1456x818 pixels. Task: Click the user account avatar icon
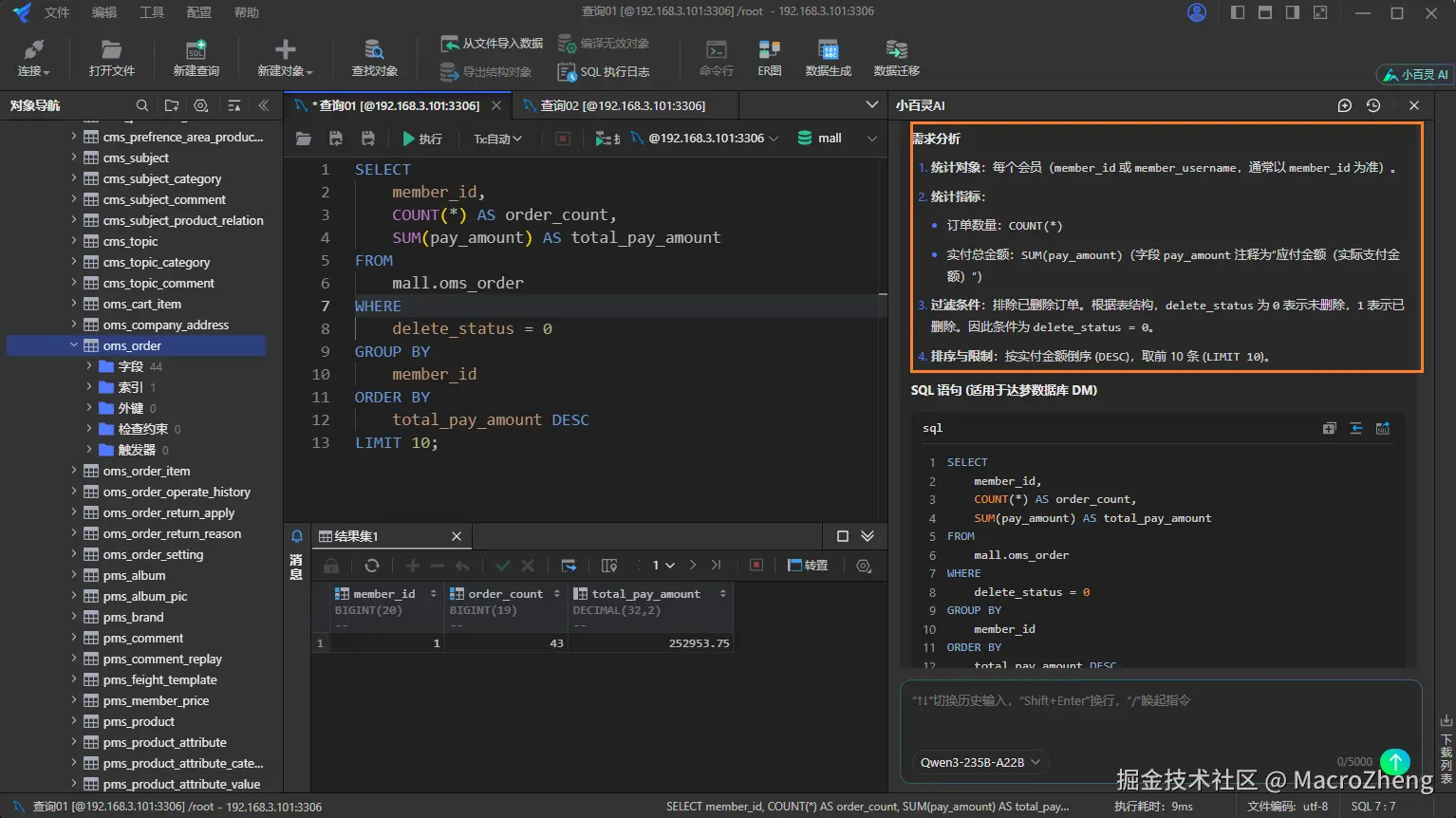[x=1197, y=12]
